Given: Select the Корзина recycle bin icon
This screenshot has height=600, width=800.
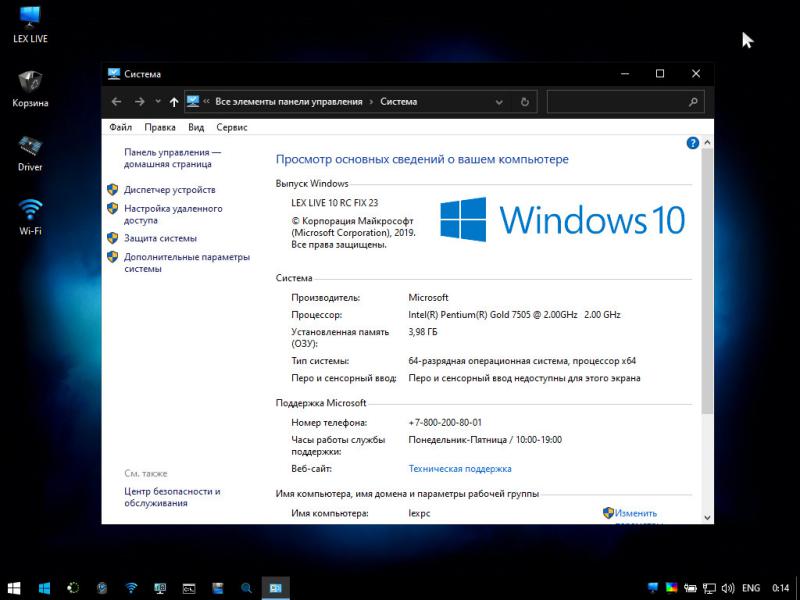Looking at the screenshot, I should [30, 89].
